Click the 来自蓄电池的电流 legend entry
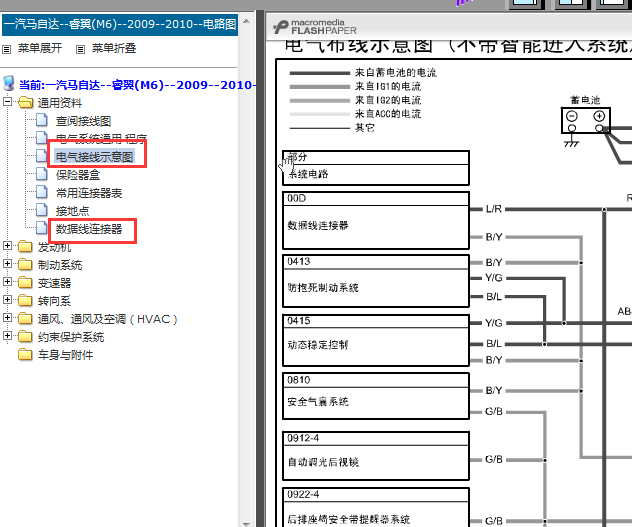This screenshot has width=632, height=527. pos(363,73)
